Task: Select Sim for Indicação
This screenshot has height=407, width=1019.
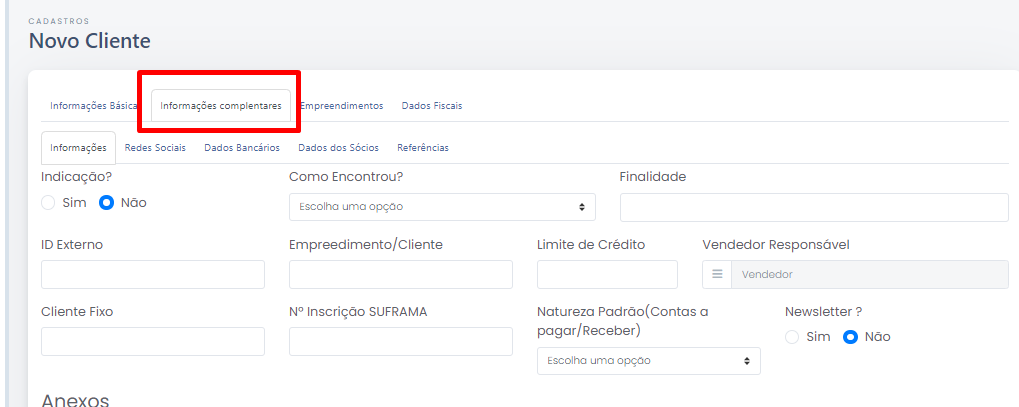Action: [48, 203]
